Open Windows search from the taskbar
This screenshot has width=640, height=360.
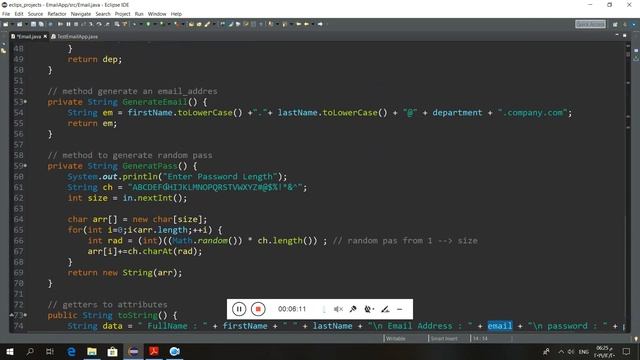(30, 351)
